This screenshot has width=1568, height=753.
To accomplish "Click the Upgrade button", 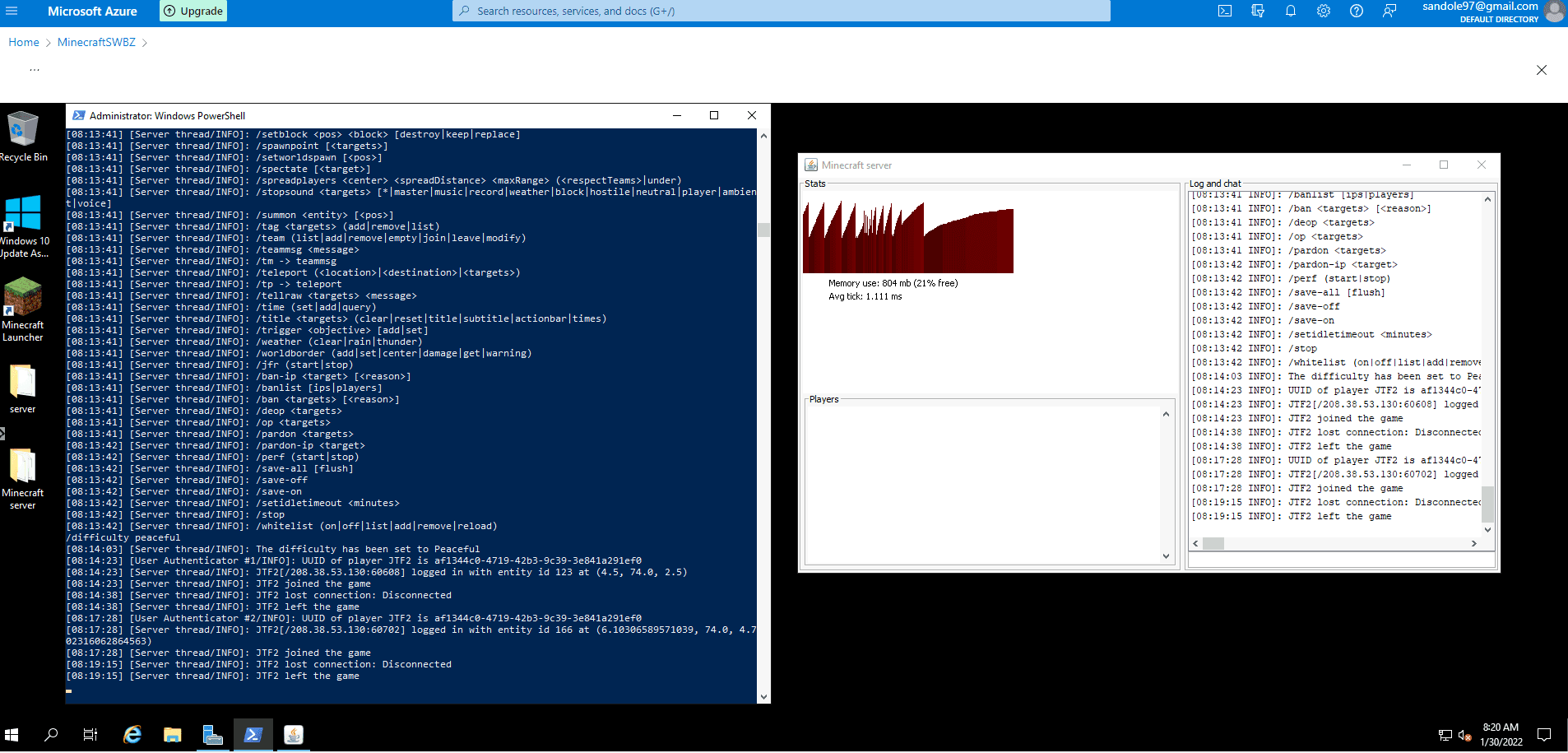I will (x=193, y=11).
